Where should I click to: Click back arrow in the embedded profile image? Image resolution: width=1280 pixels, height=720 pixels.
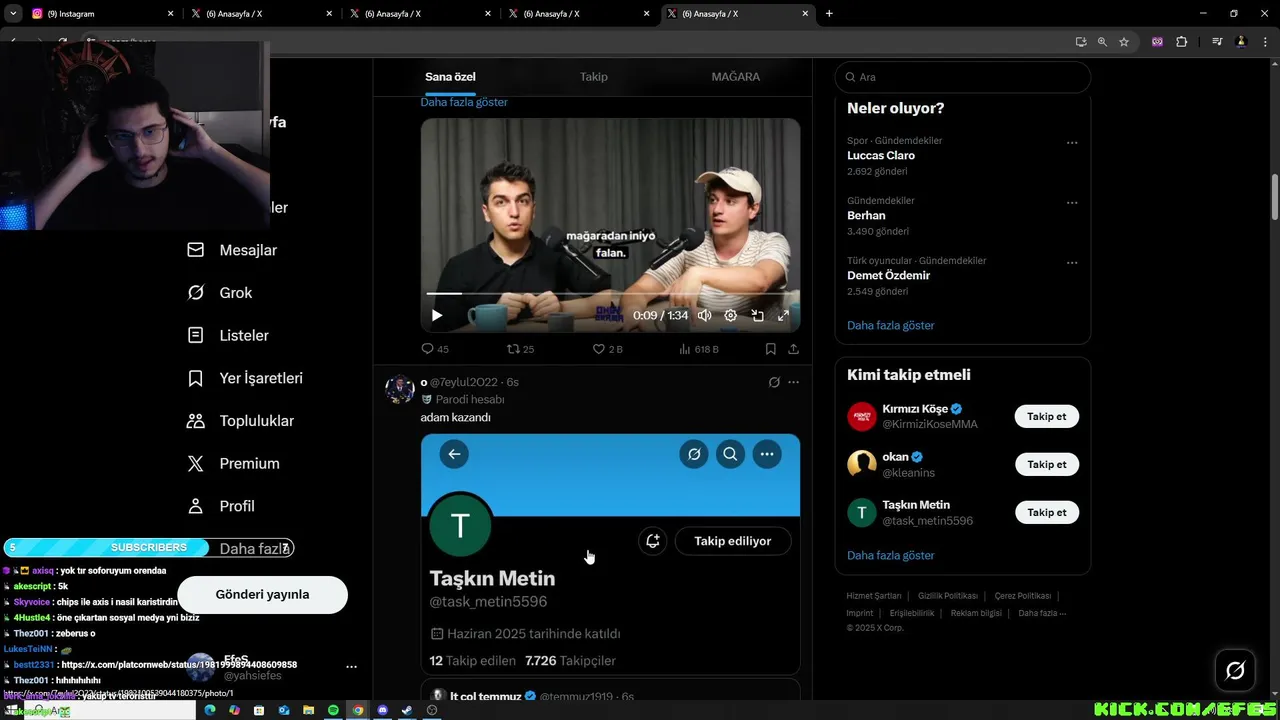[x=454, y=454]
